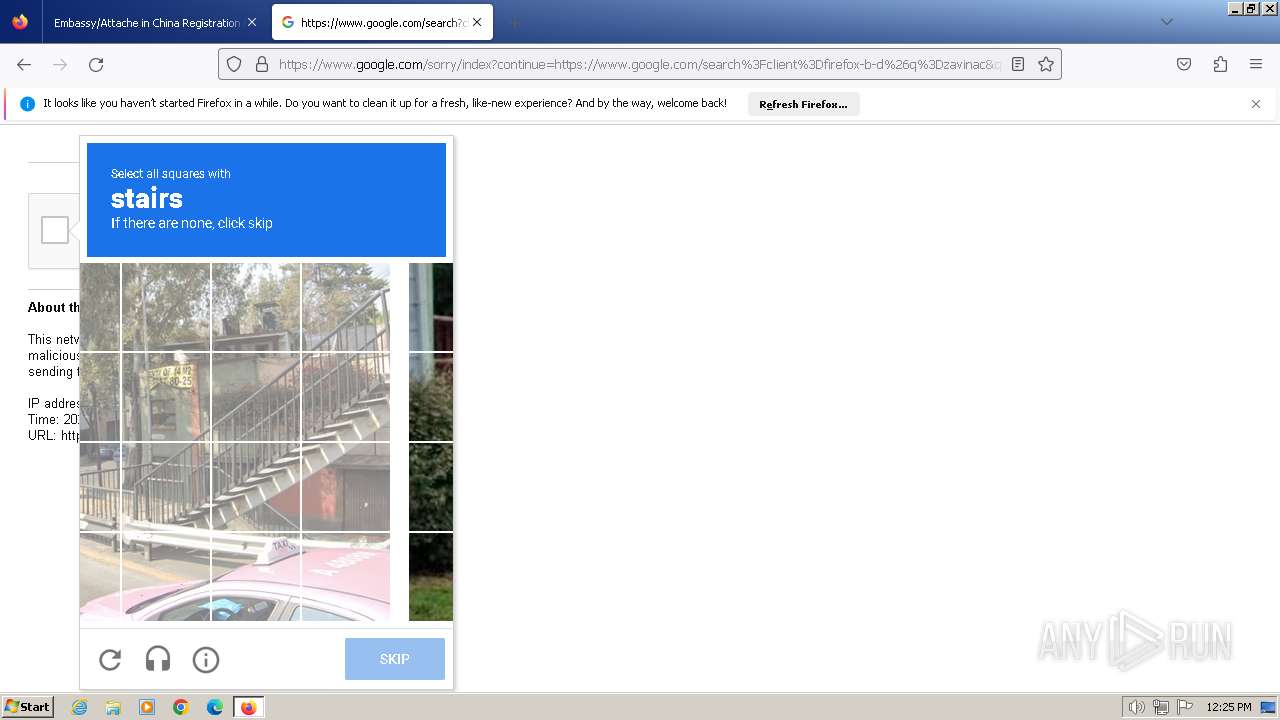Viewport: 1280px width, 720px height.
Task: Launch Google Chrome from taskbar
Action: click(x=181, y=707)
